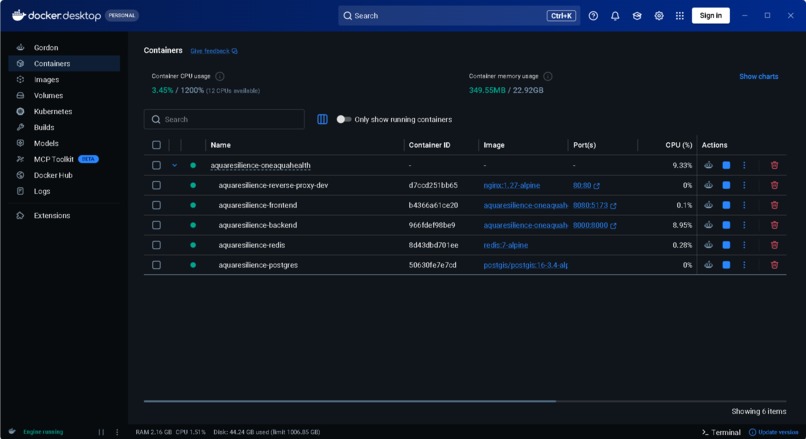806x439 pixels.
Task: Open more actions for aquaresilience-postgres
Action: (x=744, y=265)
